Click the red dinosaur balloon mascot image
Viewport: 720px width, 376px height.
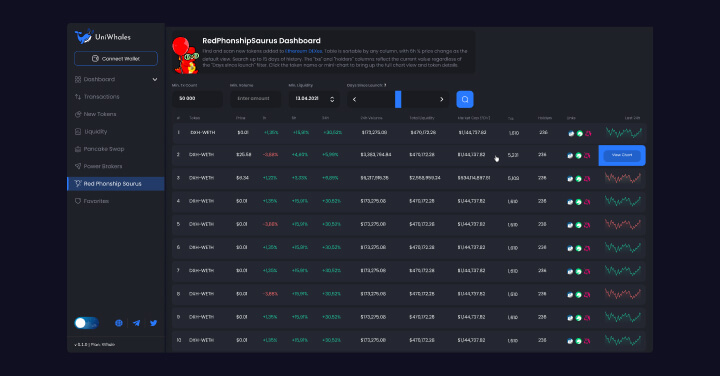[186, 56]
